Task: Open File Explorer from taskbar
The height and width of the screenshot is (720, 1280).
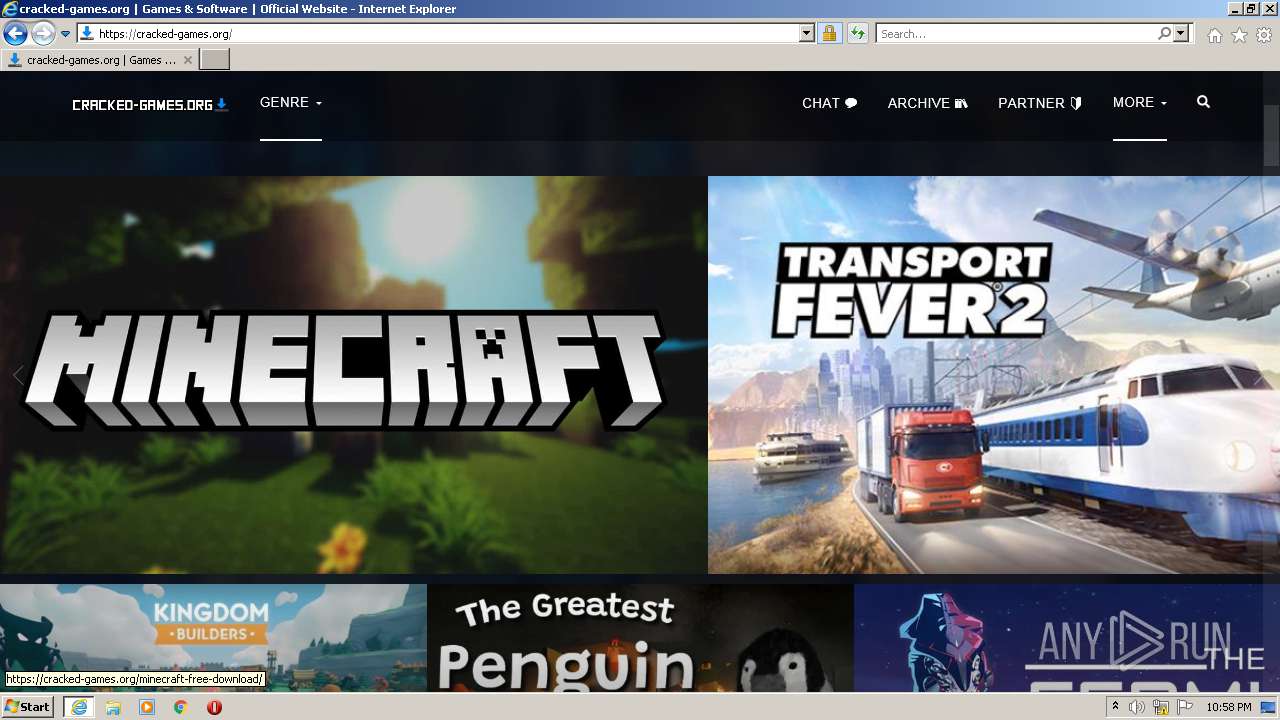Action: coord(113,707)
